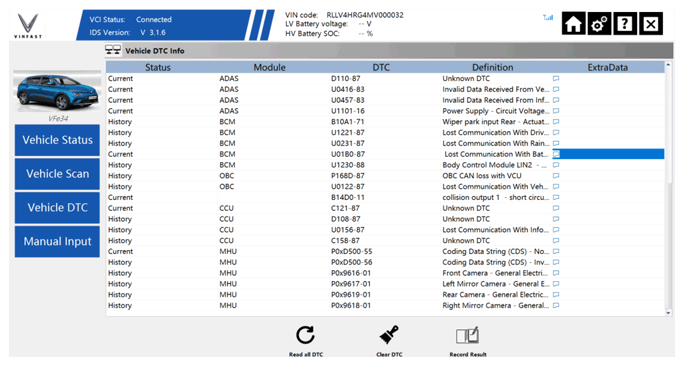Viewport: 684px width, 366px height.
Task: Sort by the DTC column header
Action: click(381, 67)
